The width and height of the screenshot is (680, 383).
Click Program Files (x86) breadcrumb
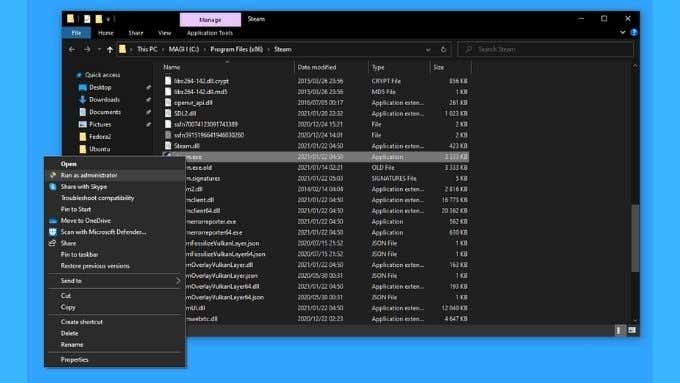tap(236, 49)
